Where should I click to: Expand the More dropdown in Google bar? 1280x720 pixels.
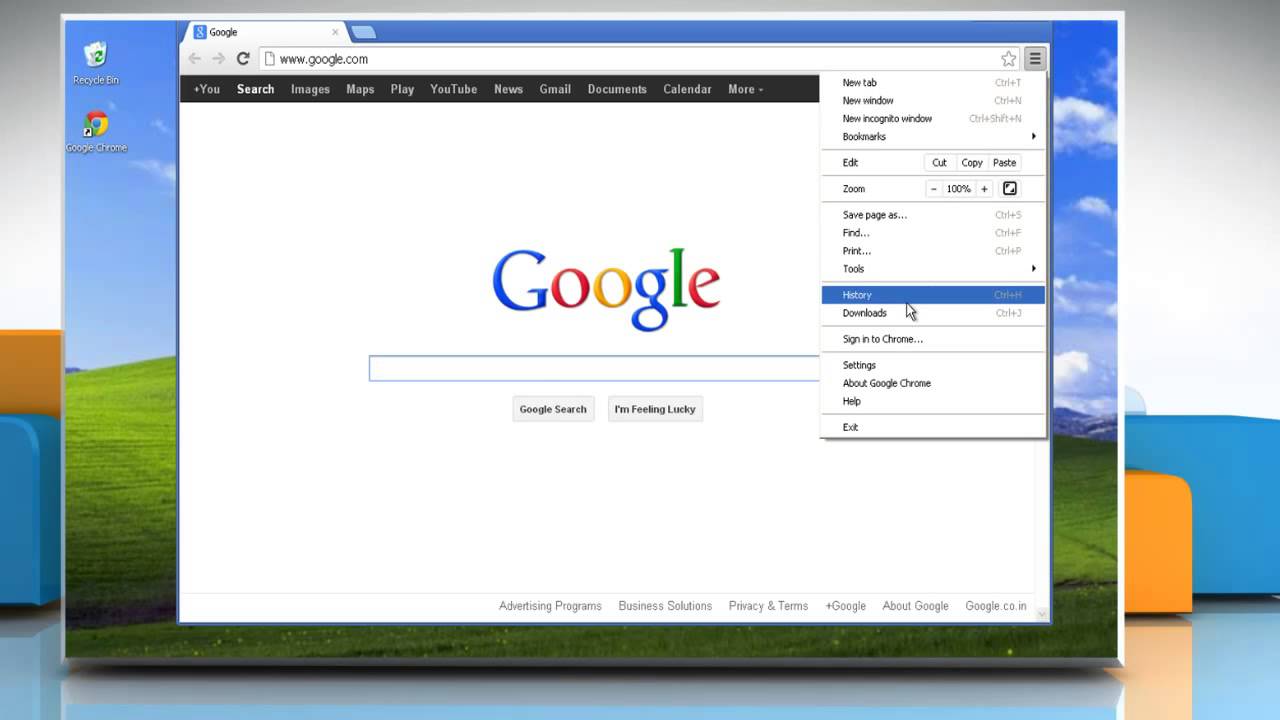coord(745,89)
